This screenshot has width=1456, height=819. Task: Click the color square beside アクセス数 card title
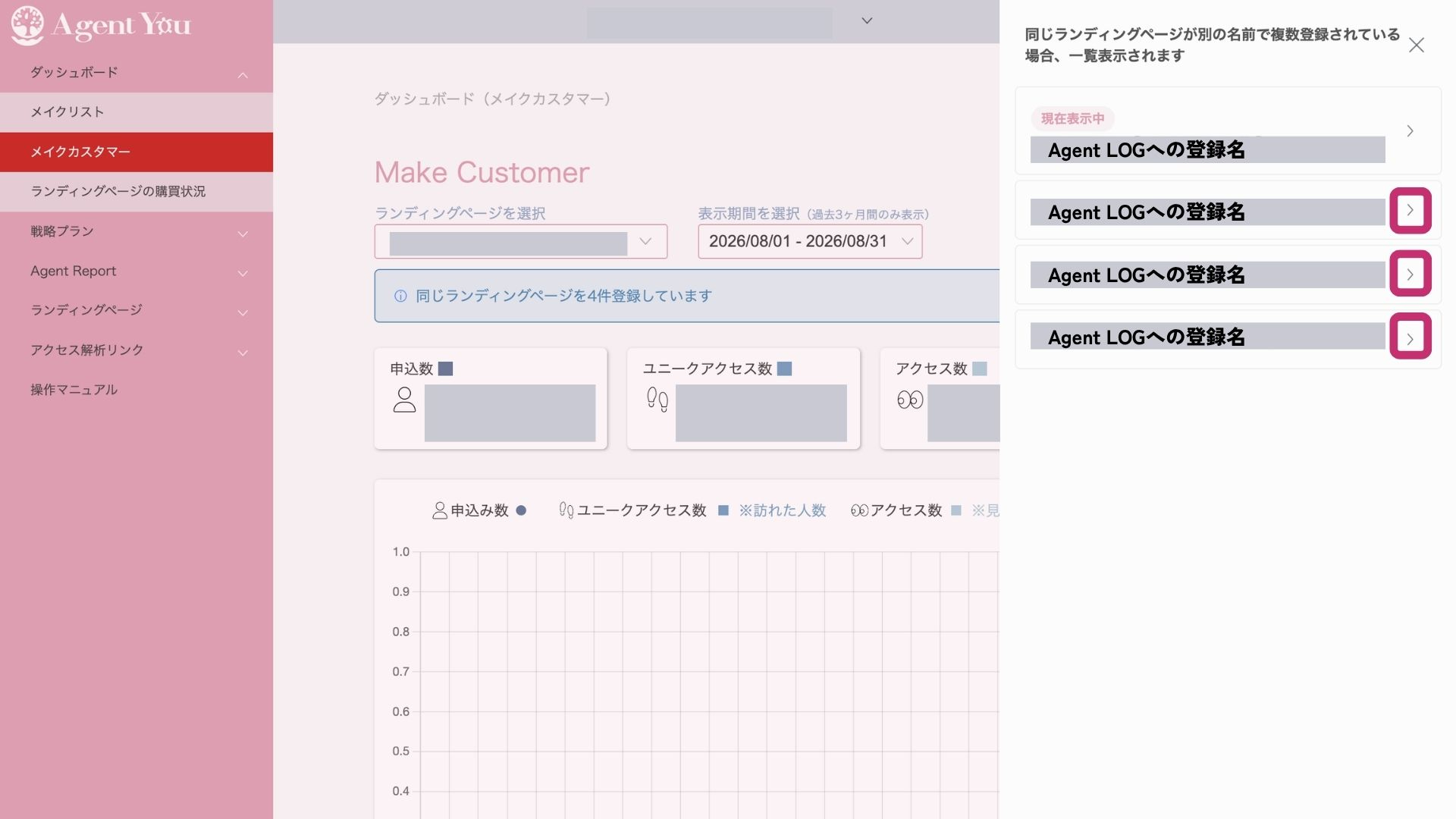980,369
